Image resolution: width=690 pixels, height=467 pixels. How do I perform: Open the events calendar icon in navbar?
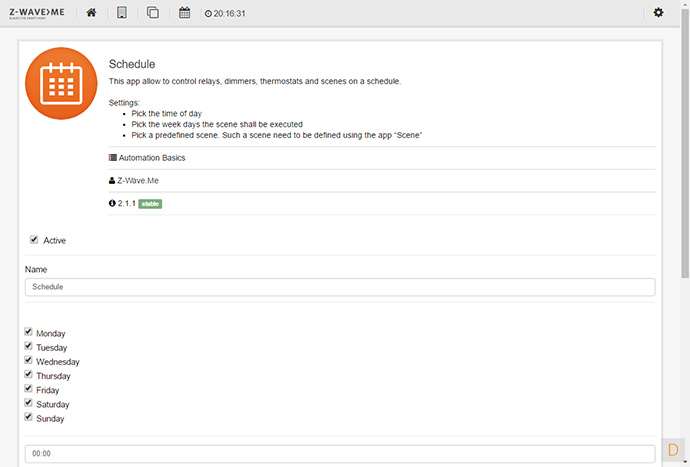pos(184,13)
